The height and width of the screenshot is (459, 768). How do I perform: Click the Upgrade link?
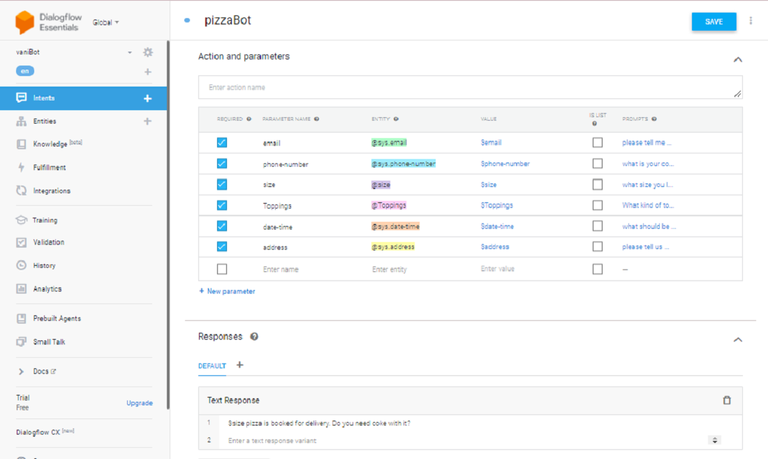pos(140,403)
